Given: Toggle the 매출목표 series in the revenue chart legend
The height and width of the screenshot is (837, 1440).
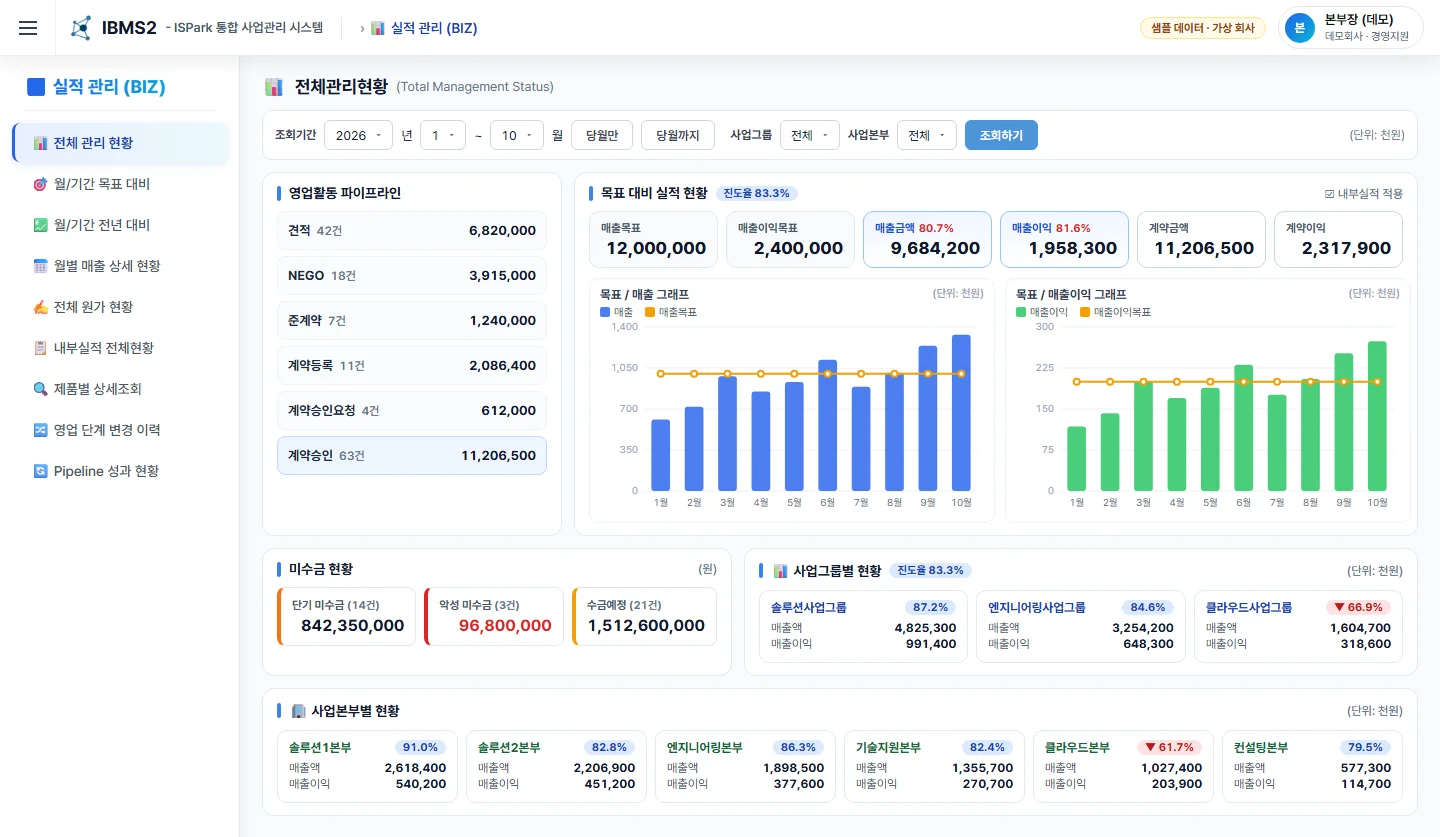Looking at the screenshot, I should (x=670, y=312).
